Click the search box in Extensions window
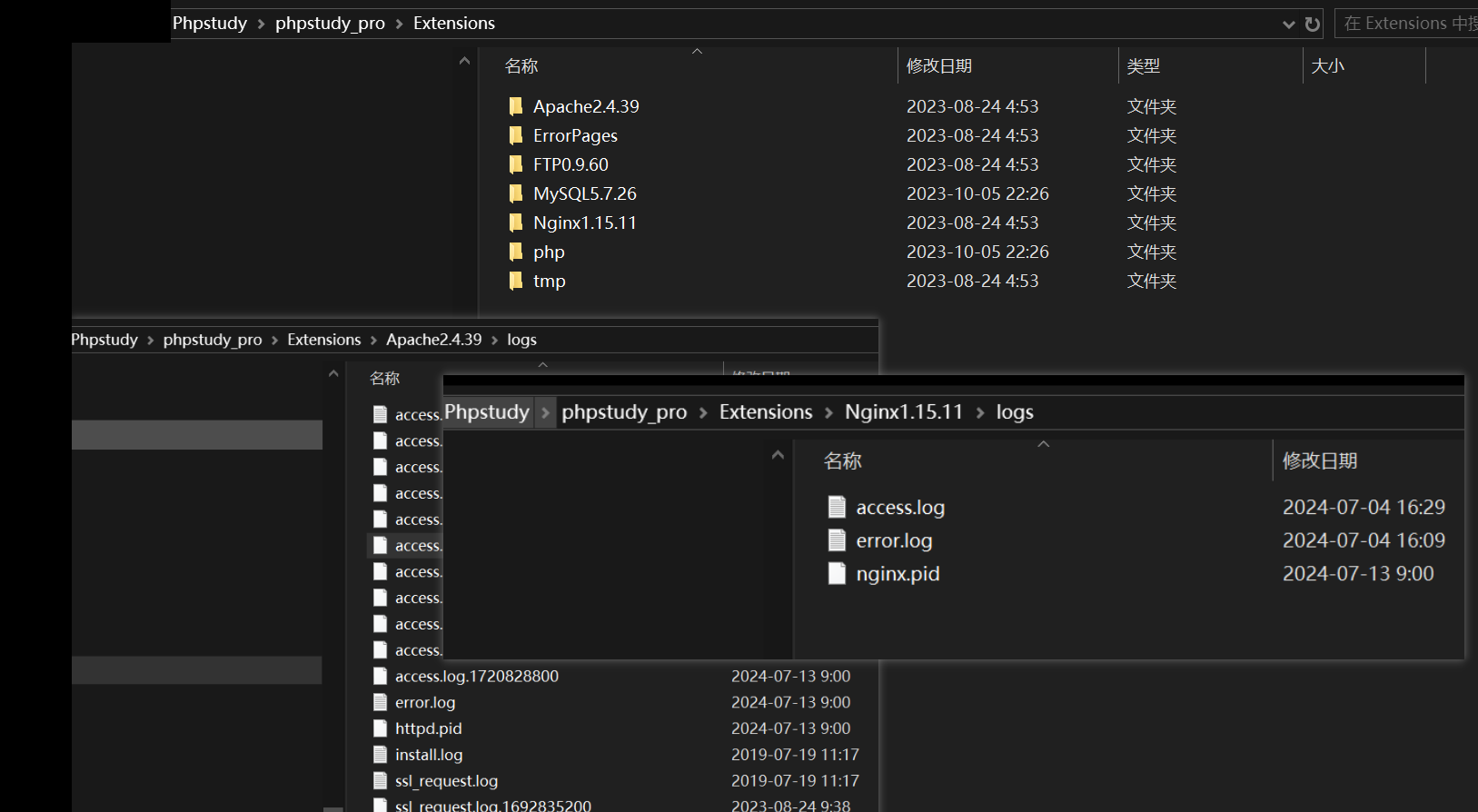The image size is (1478, 812). point(1406,24)
